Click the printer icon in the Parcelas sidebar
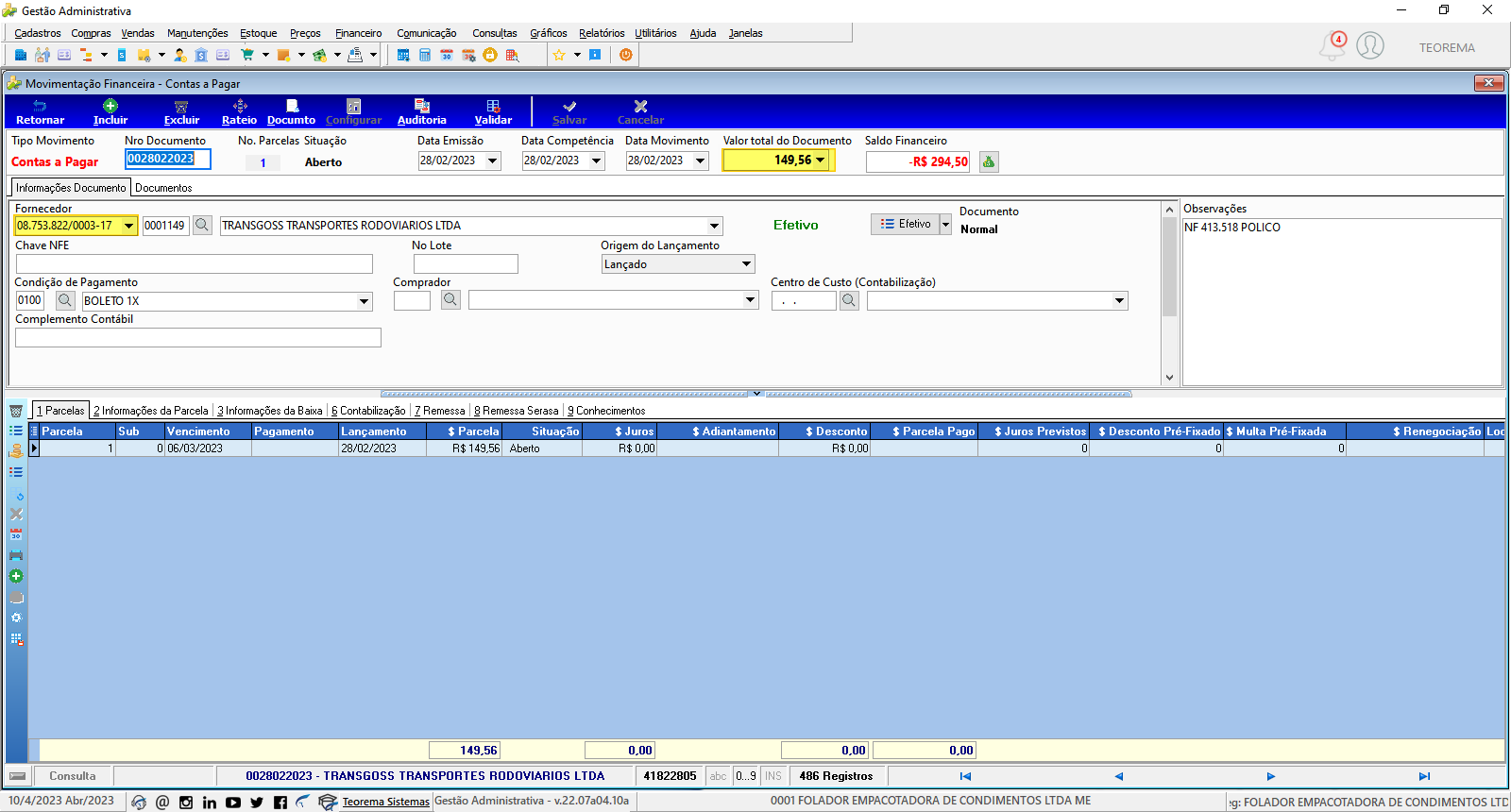This screenshot has height=812, width=1511. tap(16, 555)
